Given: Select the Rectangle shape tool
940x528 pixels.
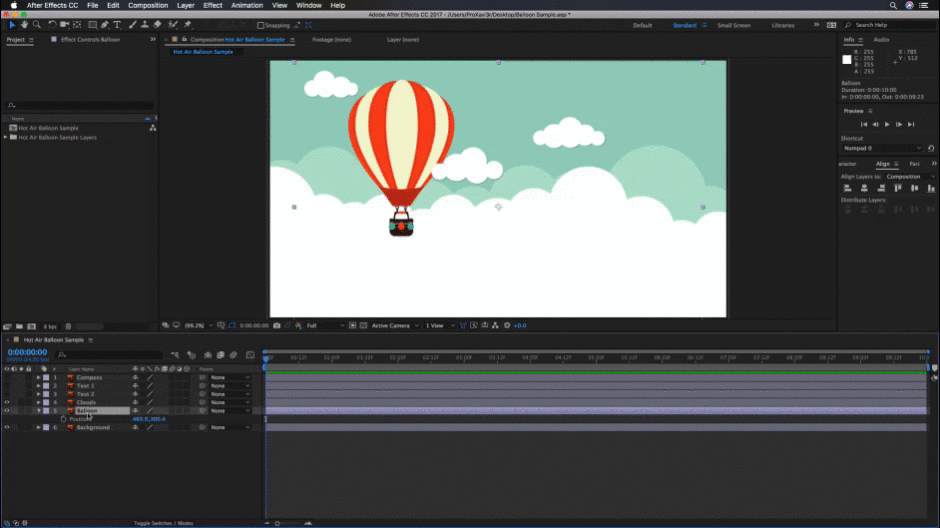Looking at the screenshot, I should point(92,25).
